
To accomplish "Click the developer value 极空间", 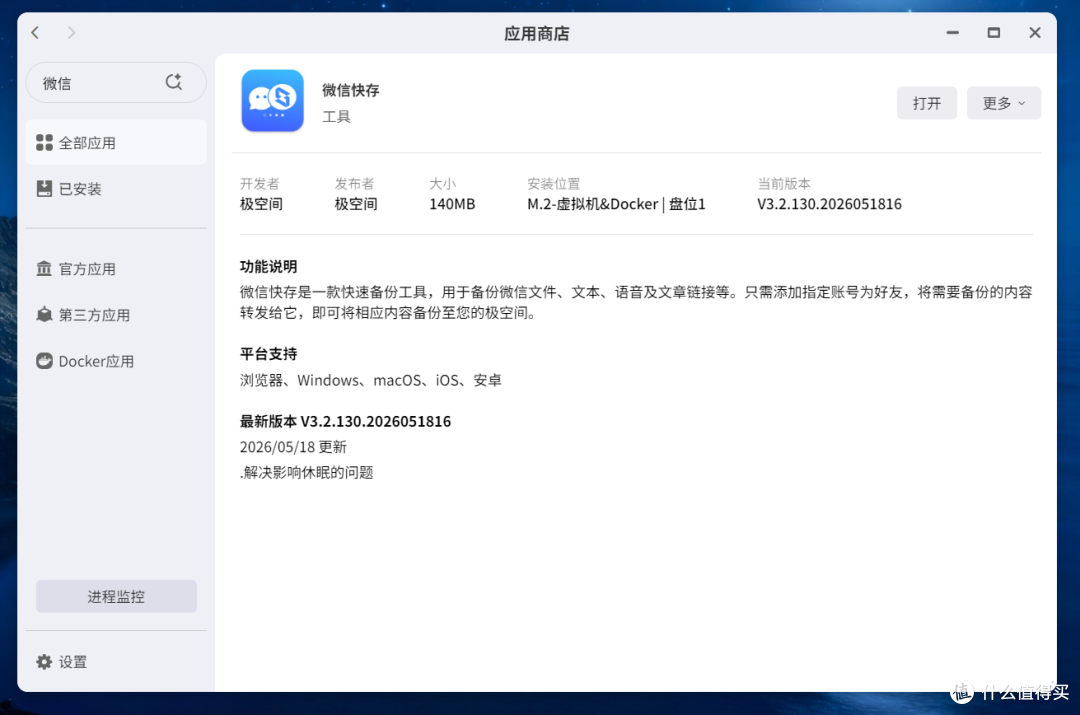I will [261, 204].
